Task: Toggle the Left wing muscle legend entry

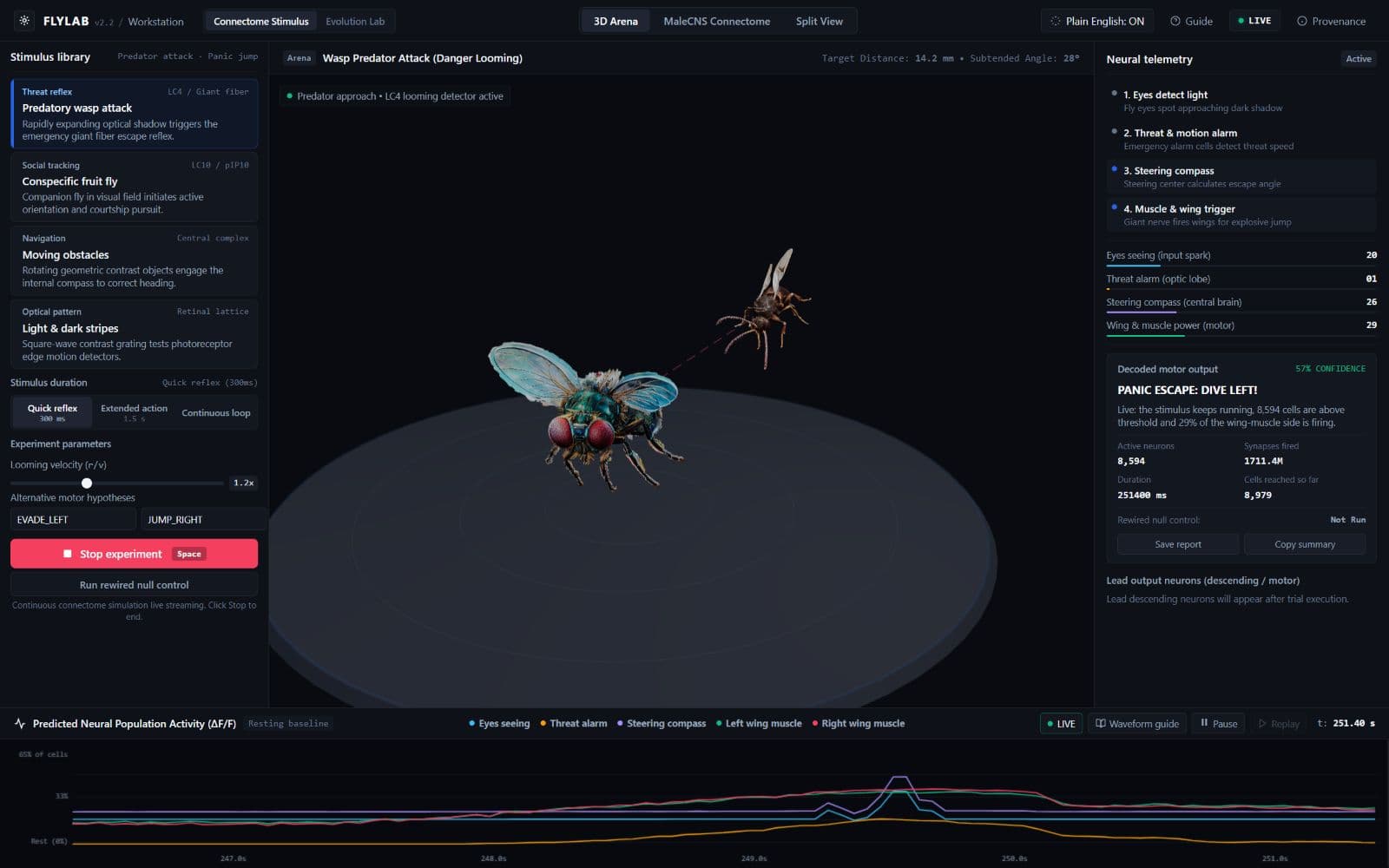Action: coord(759,723)
